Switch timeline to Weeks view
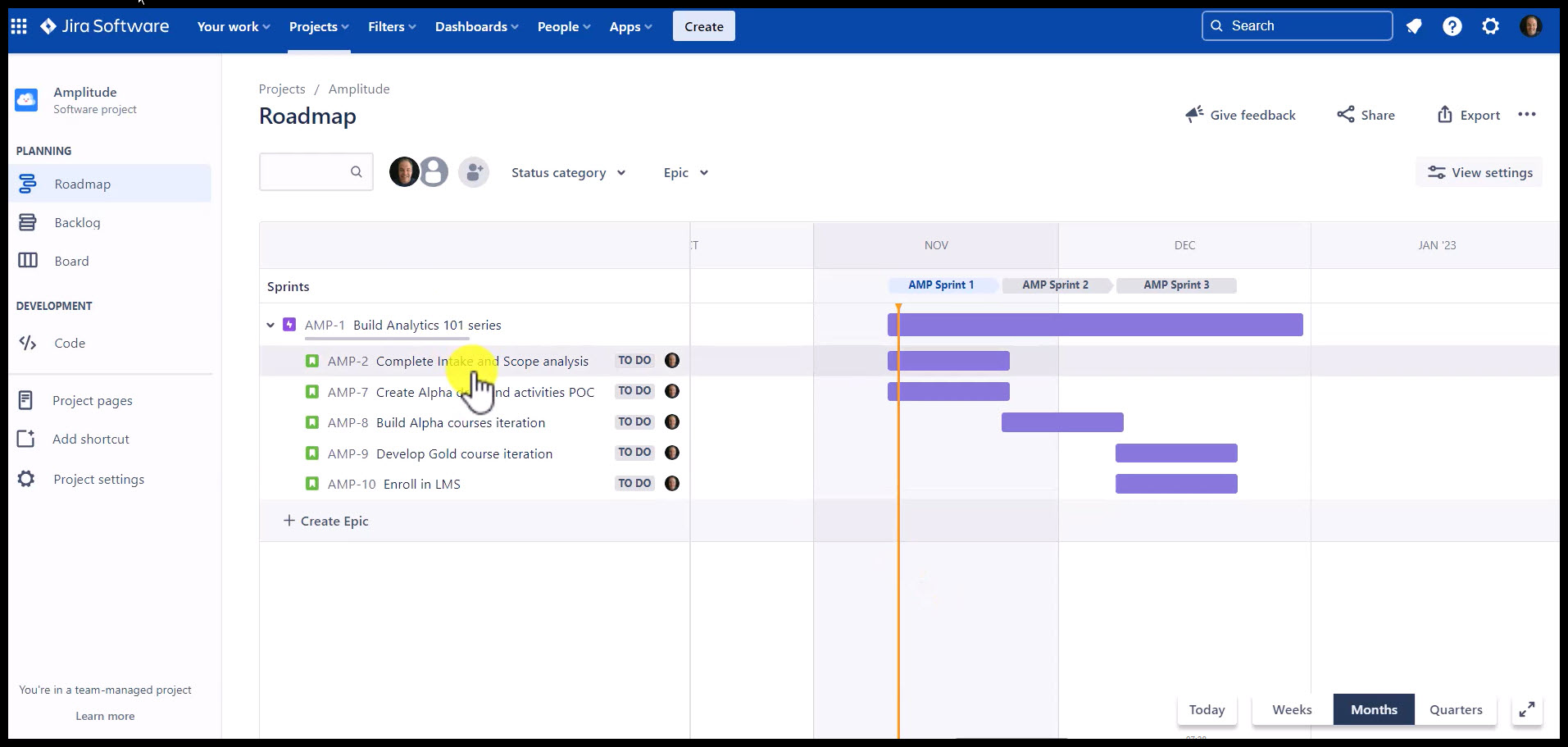 point(1291,710)
